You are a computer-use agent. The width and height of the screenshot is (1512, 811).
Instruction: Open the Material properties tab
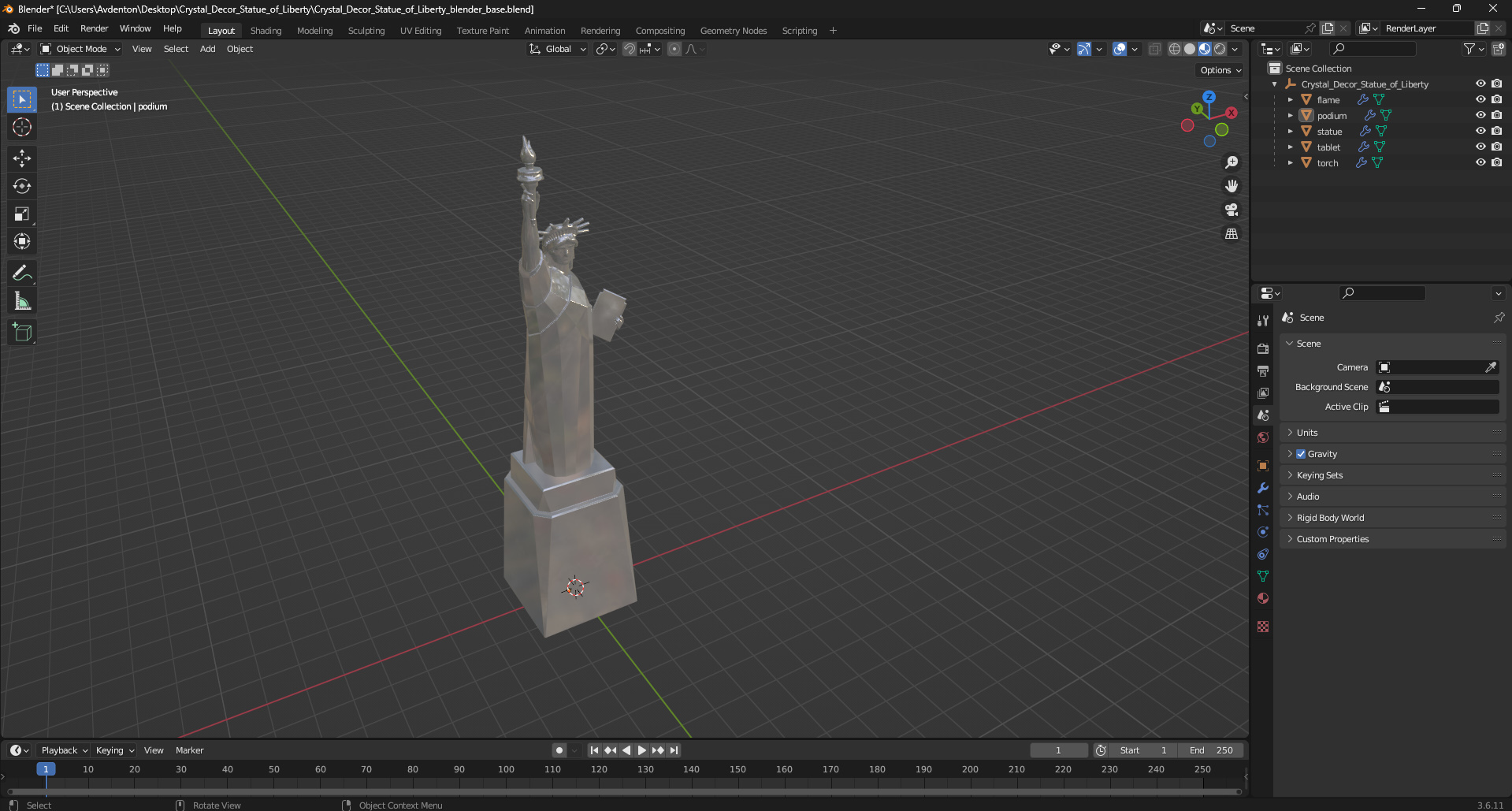[1263, 598]
